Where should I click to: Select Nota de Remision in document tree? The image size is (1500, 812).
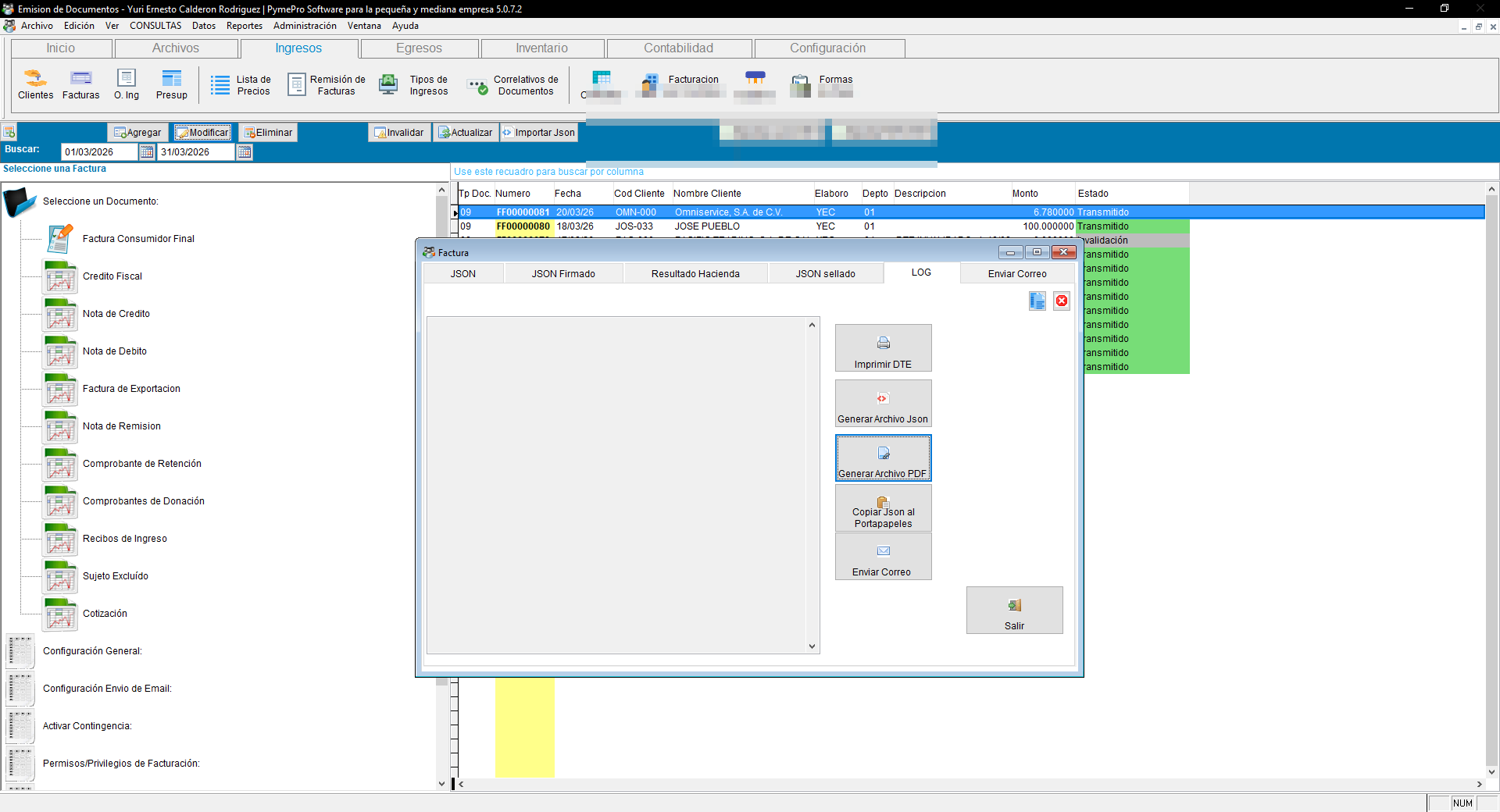click(x=122, y=426)
